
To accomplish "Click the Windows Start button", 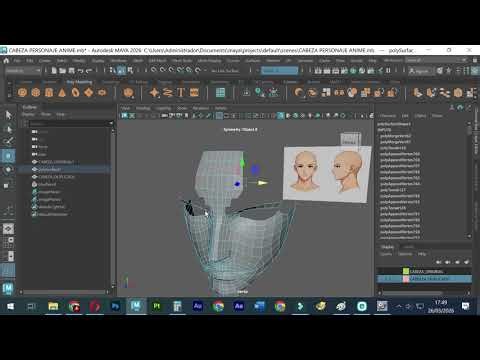I will [x=11, y=306].
